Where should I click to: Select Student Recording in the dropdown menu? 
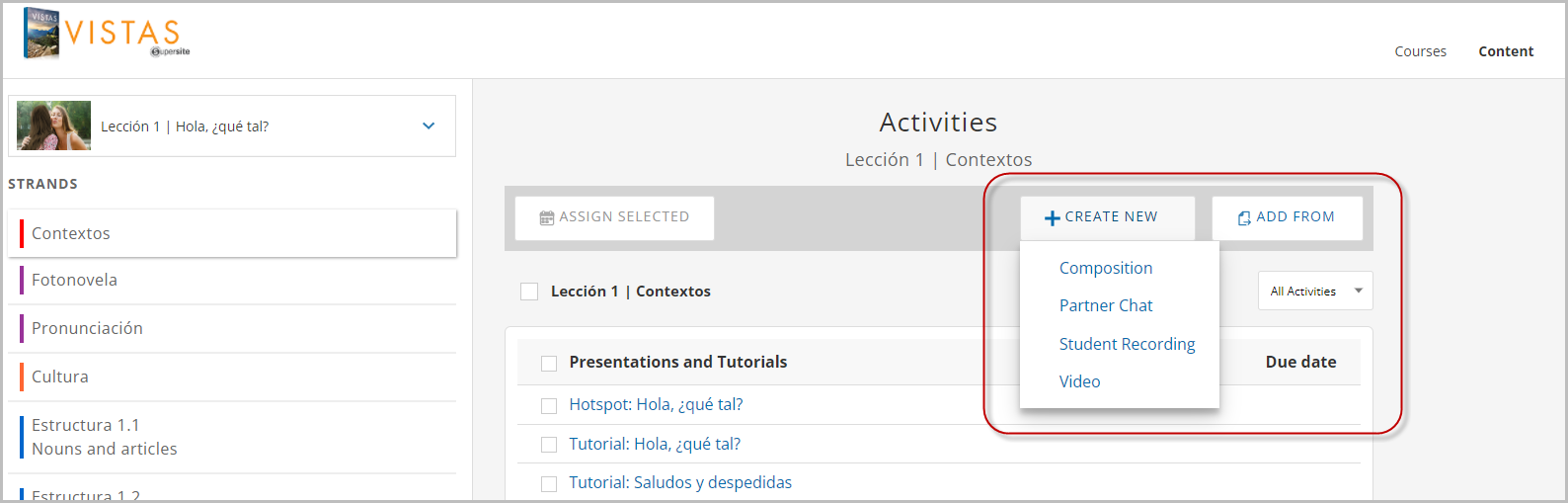(x=1127, y=344)
